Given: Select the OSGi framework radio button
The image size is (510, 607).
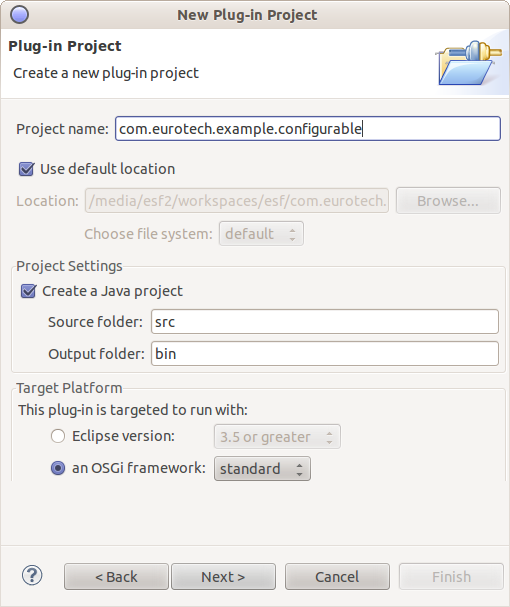Looking at the screenshot, I should tap(58, 468).
